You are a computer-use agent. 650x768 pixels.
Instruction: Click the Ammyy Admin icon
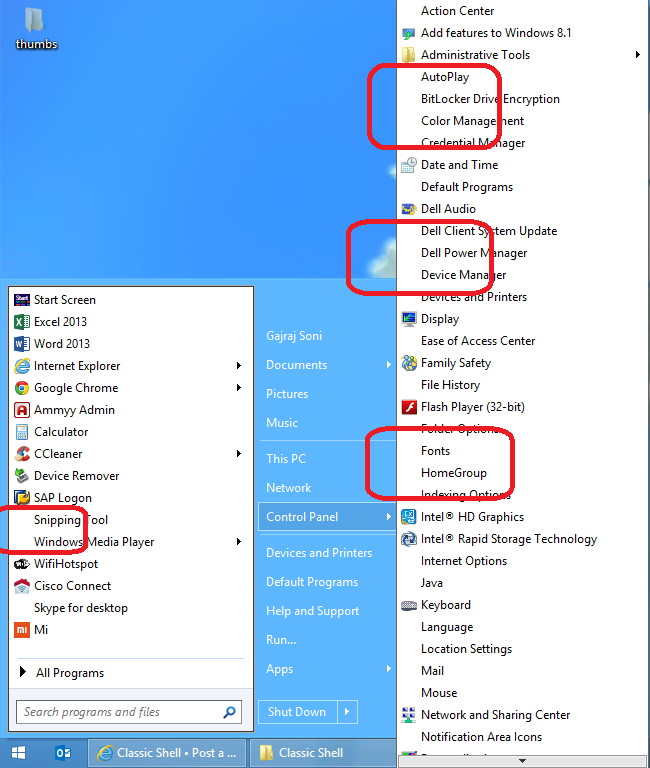pos(22,410)
